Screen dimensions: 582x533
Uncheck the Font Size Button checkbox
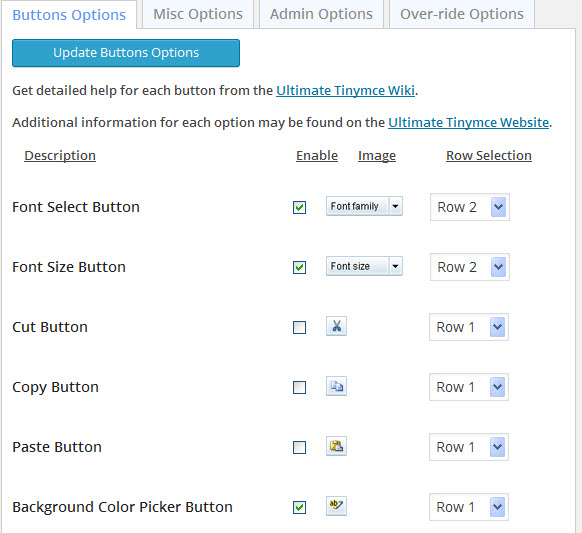pos(300,267)
